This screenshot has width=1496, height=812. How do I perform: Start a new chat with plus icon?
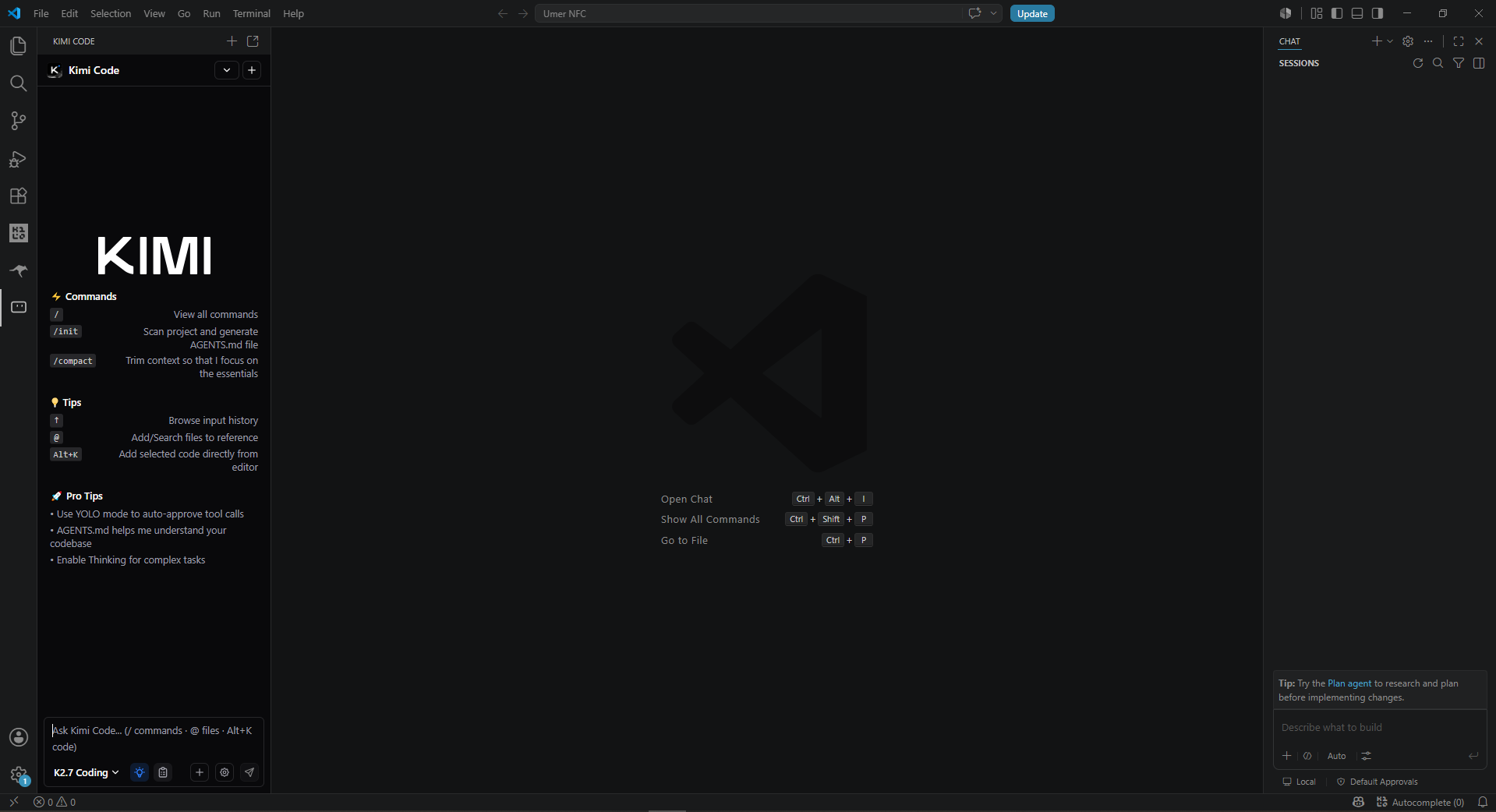tap(1377, 41)
